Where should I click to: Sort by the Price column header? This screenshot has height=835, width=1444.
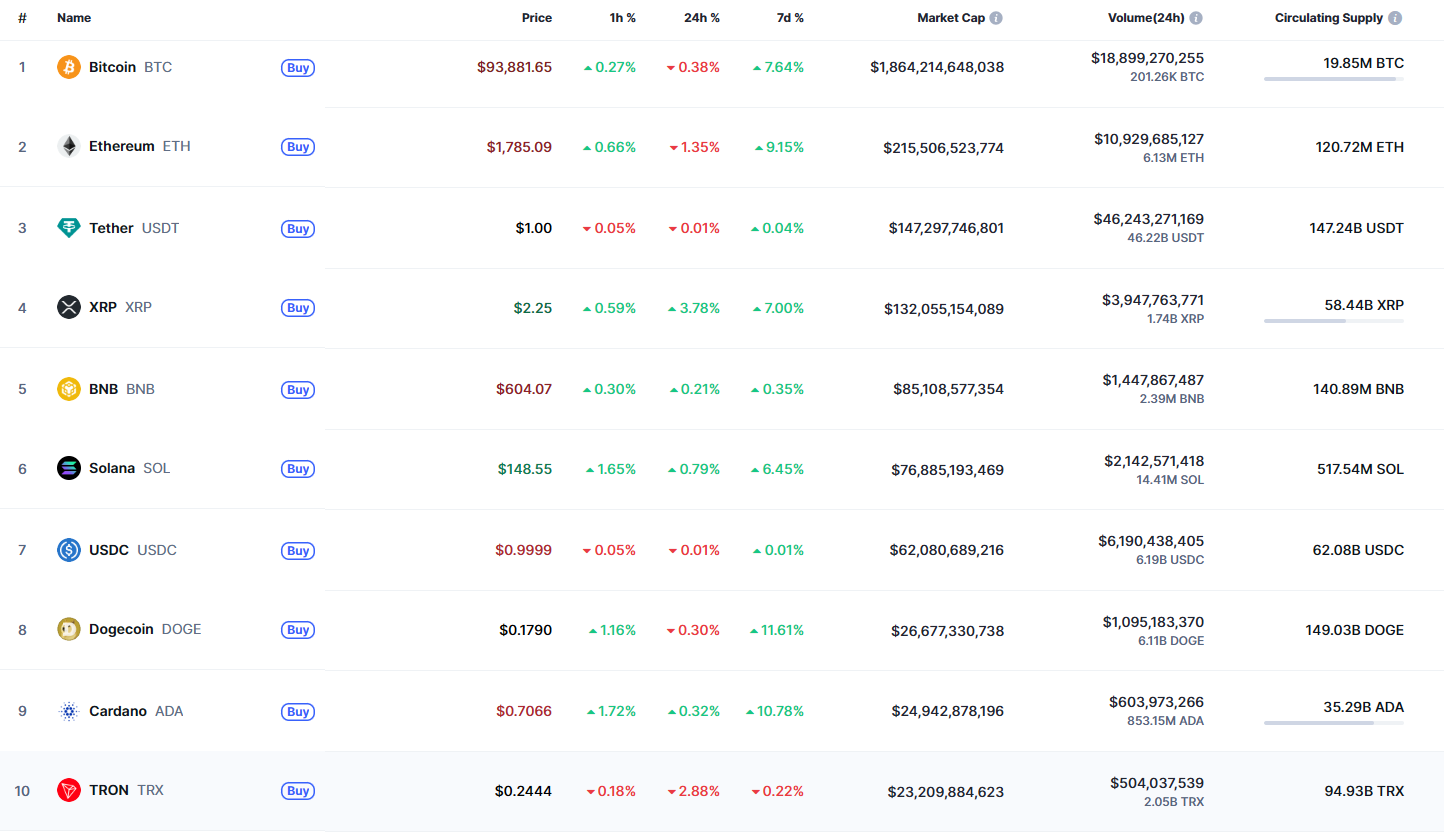pos(537,18)
